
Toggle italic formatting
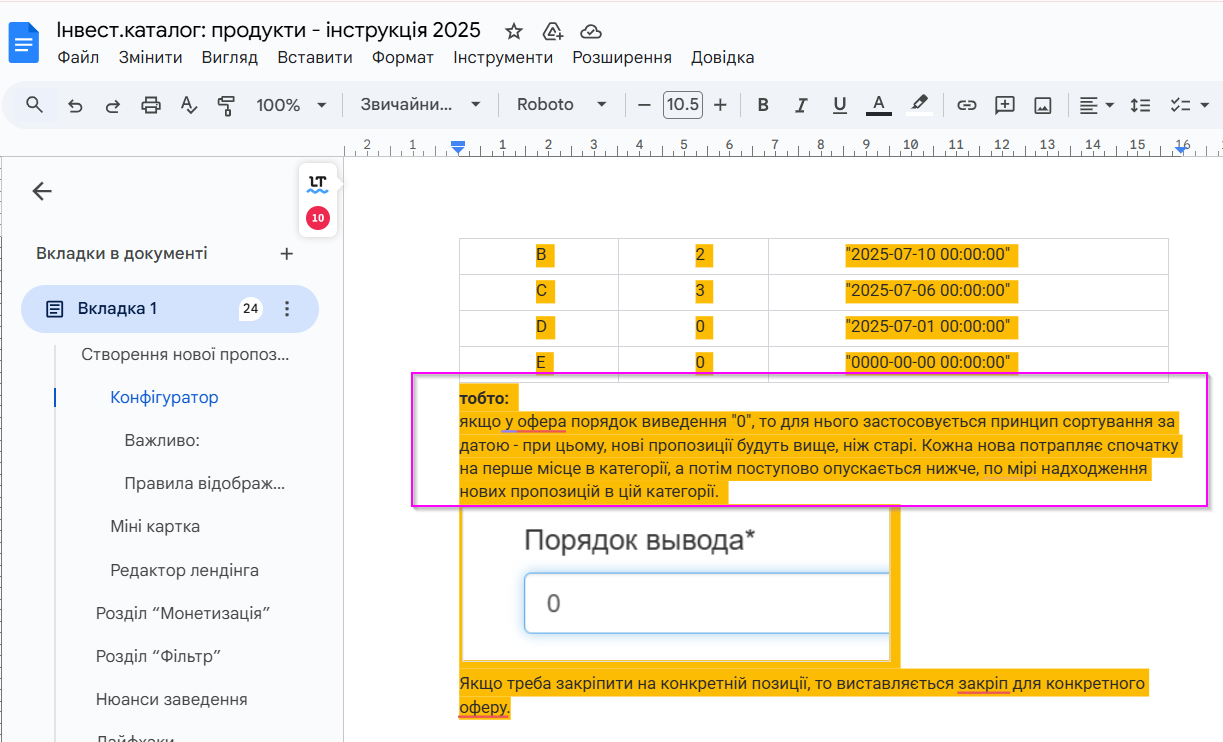801,105
